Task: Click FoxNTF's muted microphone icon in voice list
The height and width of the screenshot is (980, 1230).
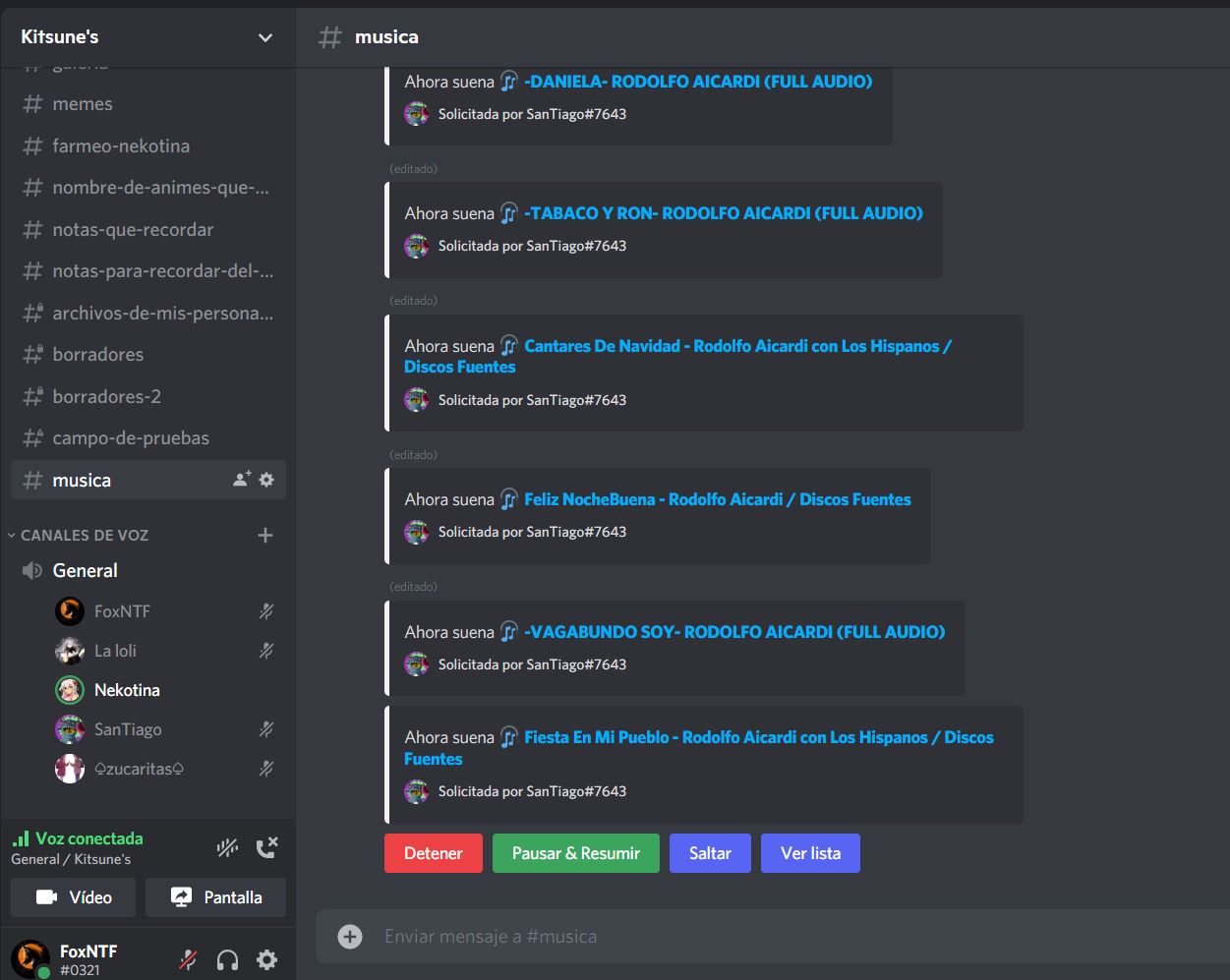Action: pos(265,611)
